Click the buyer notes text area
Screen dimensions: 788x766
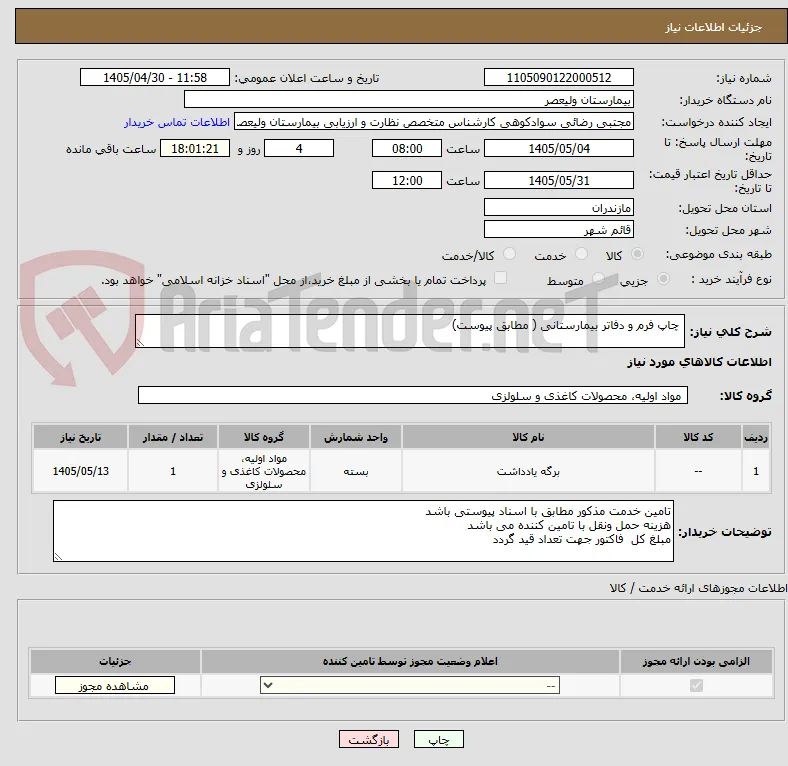tap(363, 531)
